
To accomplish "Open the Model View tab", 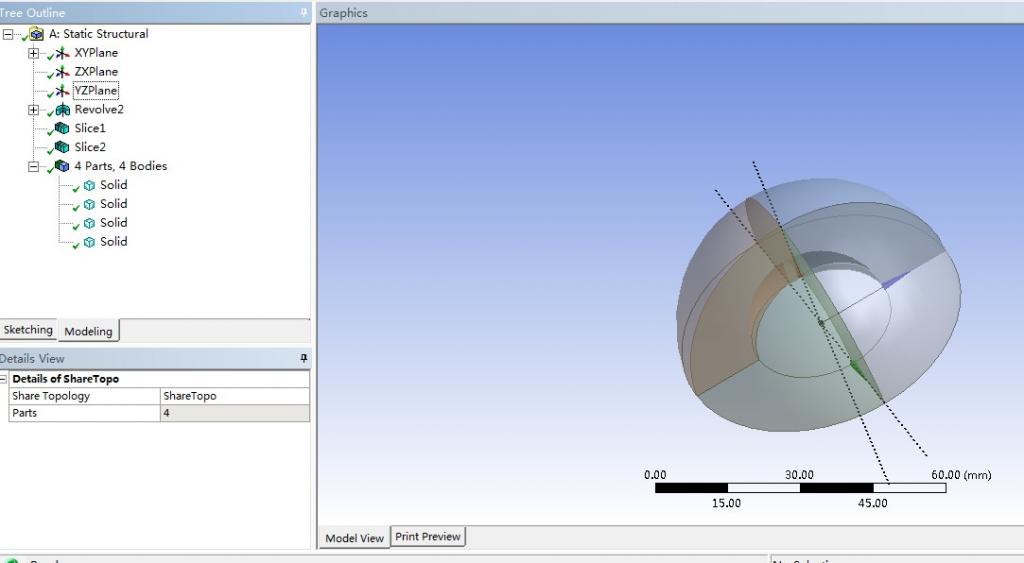I will (355, 538).
